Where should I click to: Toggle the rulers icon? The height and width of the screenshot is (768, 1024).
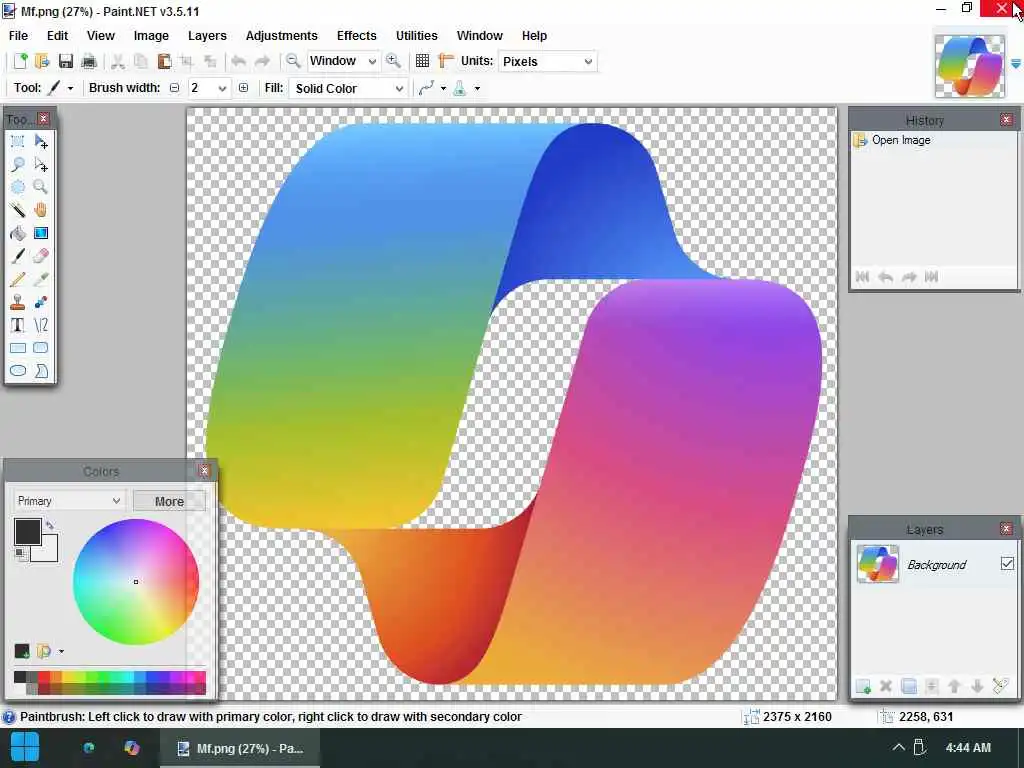446,61
